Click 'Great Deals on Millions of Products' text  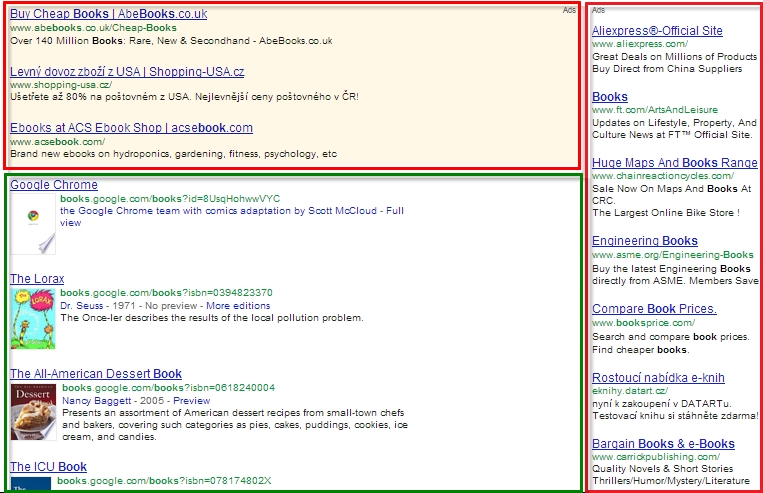(674, 56)
